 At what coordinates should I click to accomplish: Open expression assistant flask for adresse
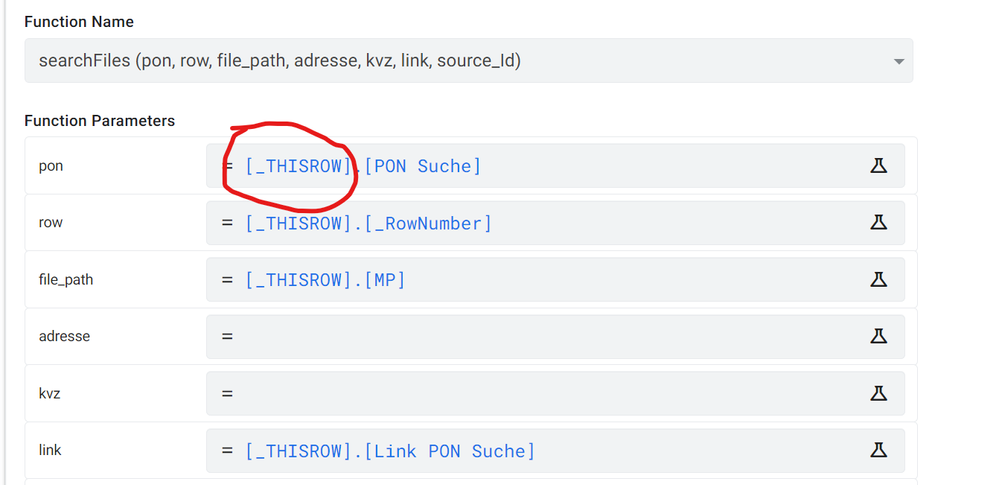pyautogui.click(x=879, y=336)
